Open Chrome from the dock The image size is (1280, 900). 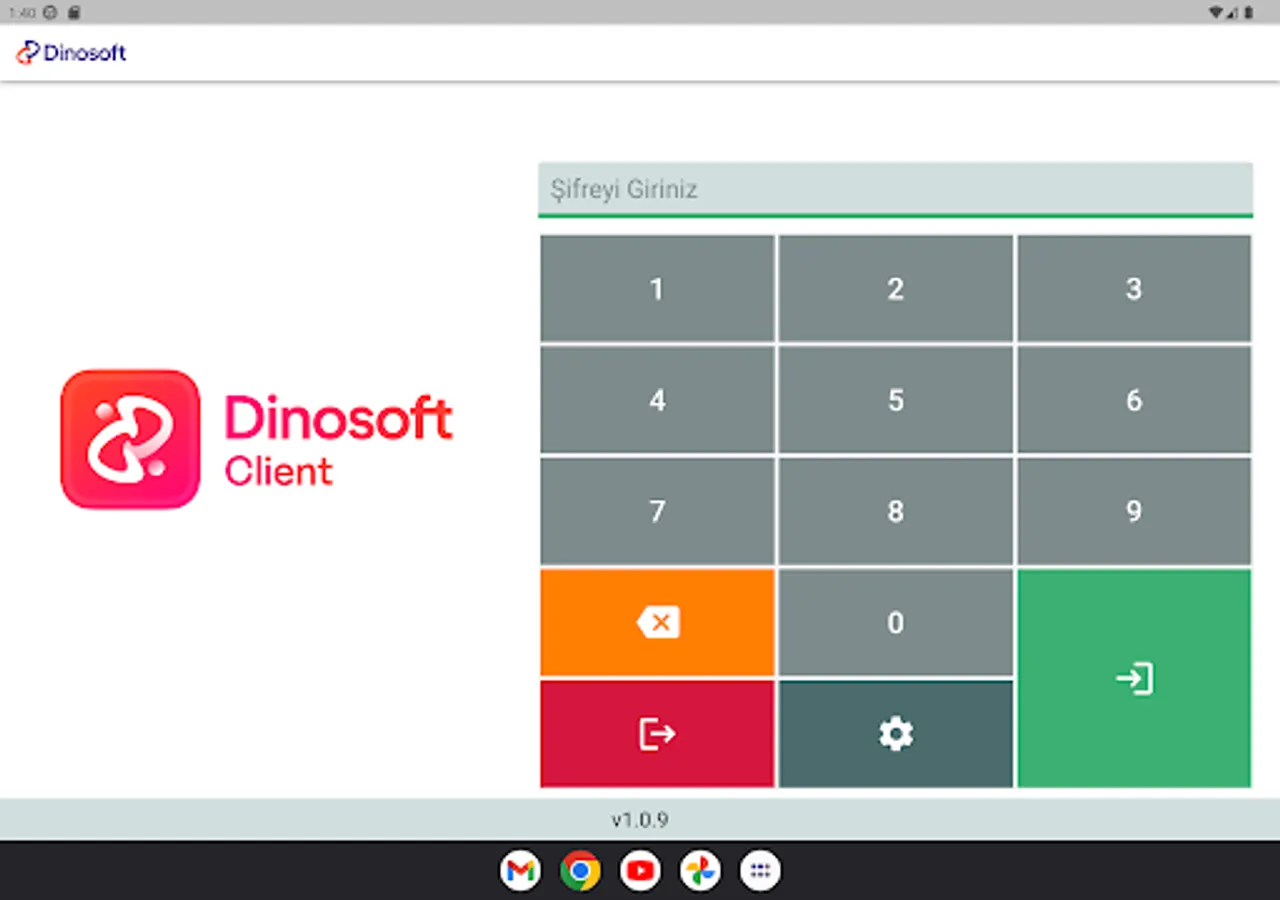pyautogui.click(x=580, y=870)
